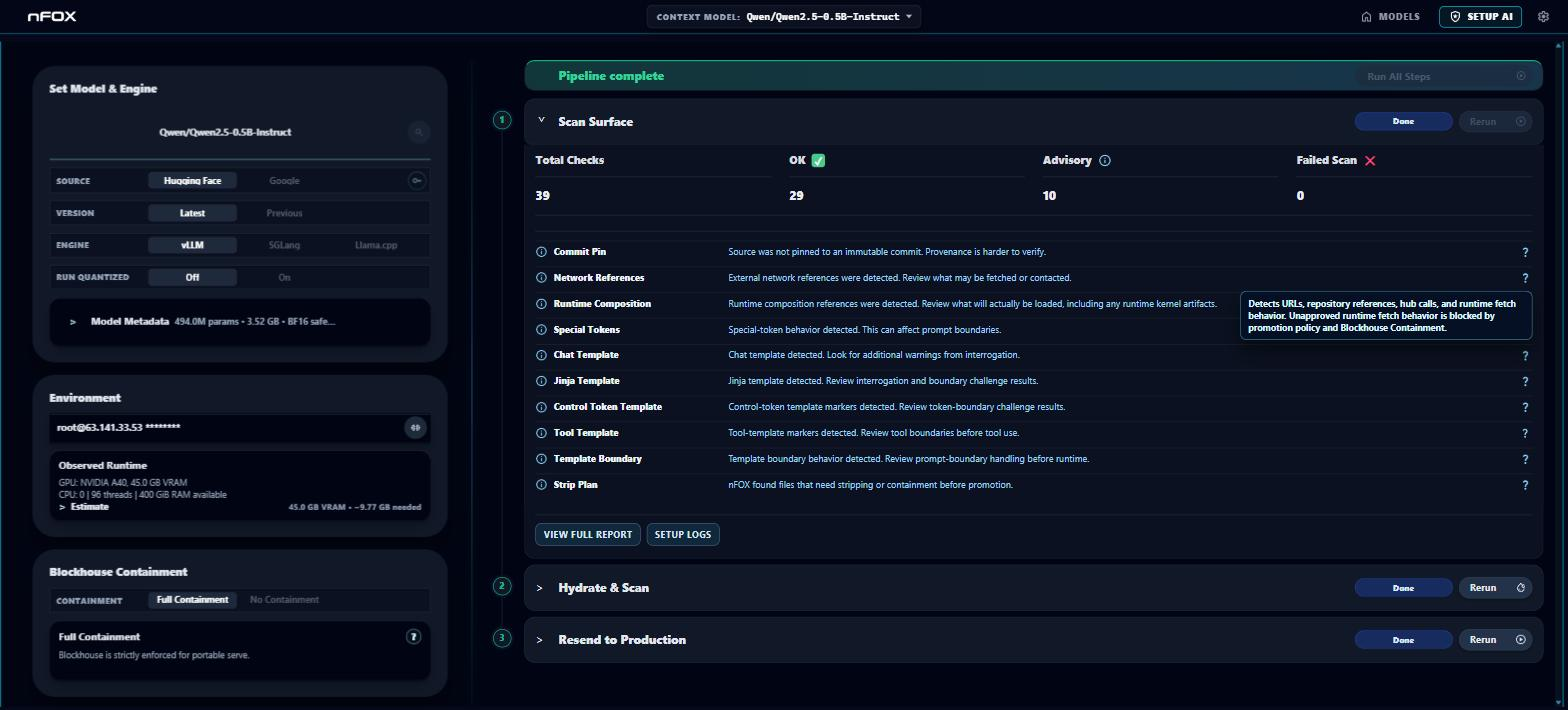Rerun the Resend to Production step
This screenshot has width=1568, height=710.
[x=1496, y=640]
